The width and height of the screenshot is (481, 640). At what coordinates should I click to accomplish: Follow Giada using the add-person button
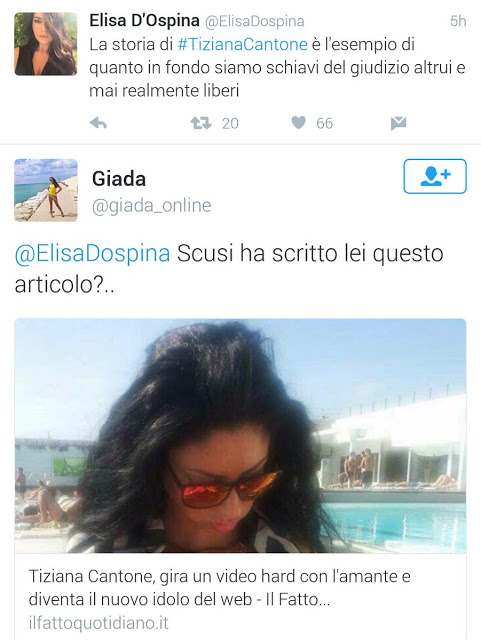click(x=435, y=176)
